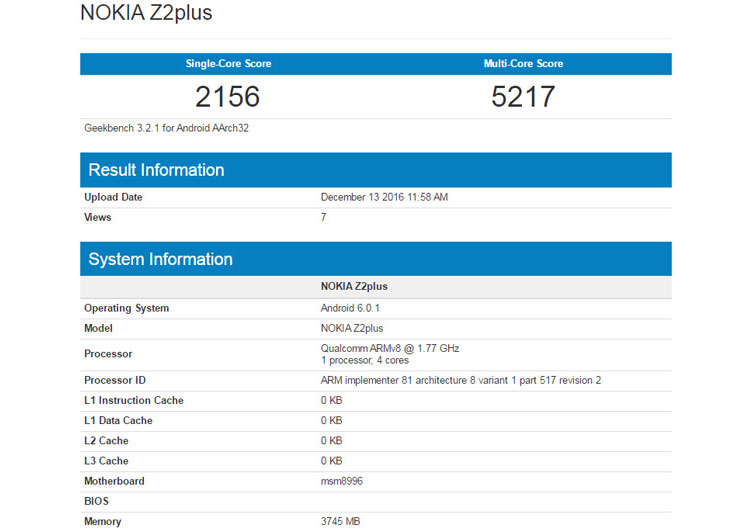
Task: Click the Qualcomm ARMv8 @ 1.77 GHz processor value
Action: (x=390, y=348)
